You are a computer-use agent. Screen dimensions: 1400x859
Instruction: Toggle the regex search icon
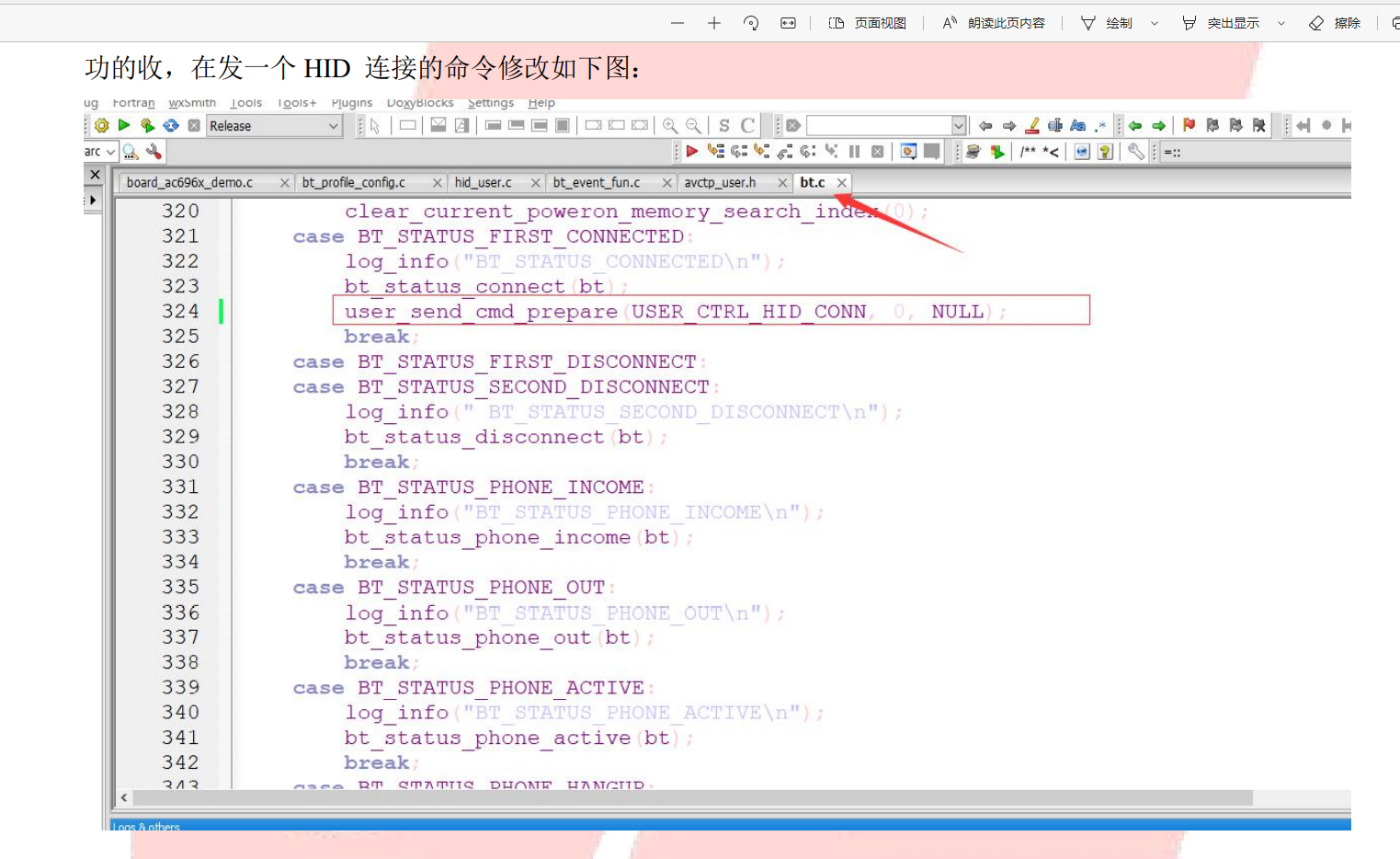(x=1101, y=126)
